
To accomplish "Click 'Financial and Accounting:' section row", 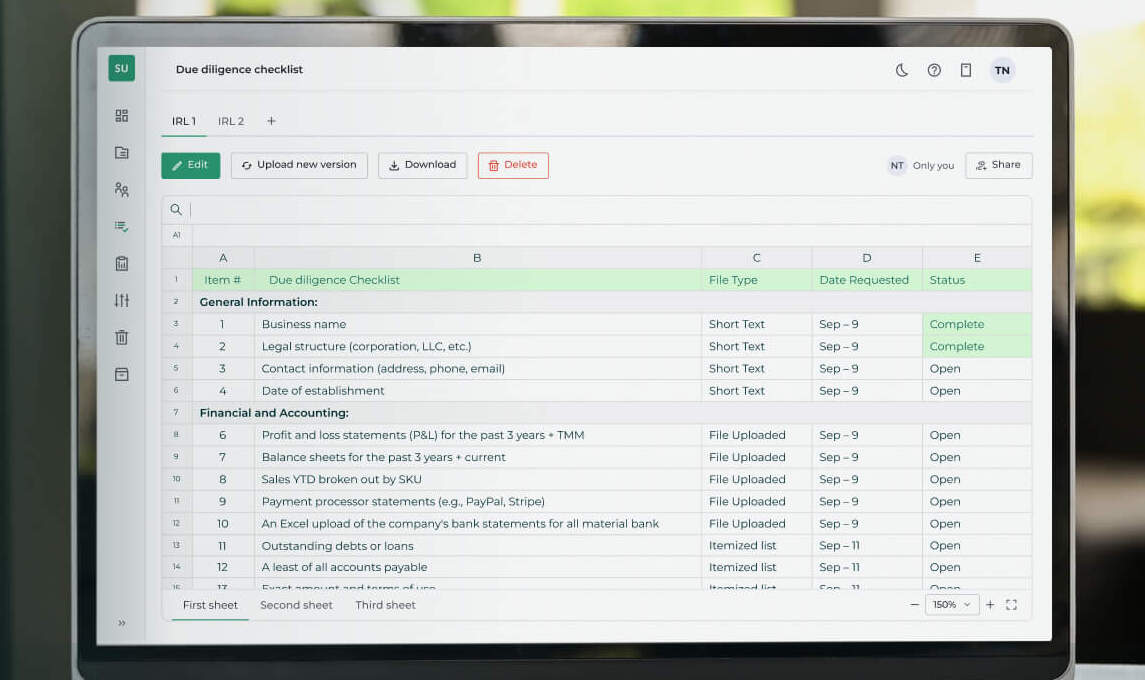I will pos(612,413).
